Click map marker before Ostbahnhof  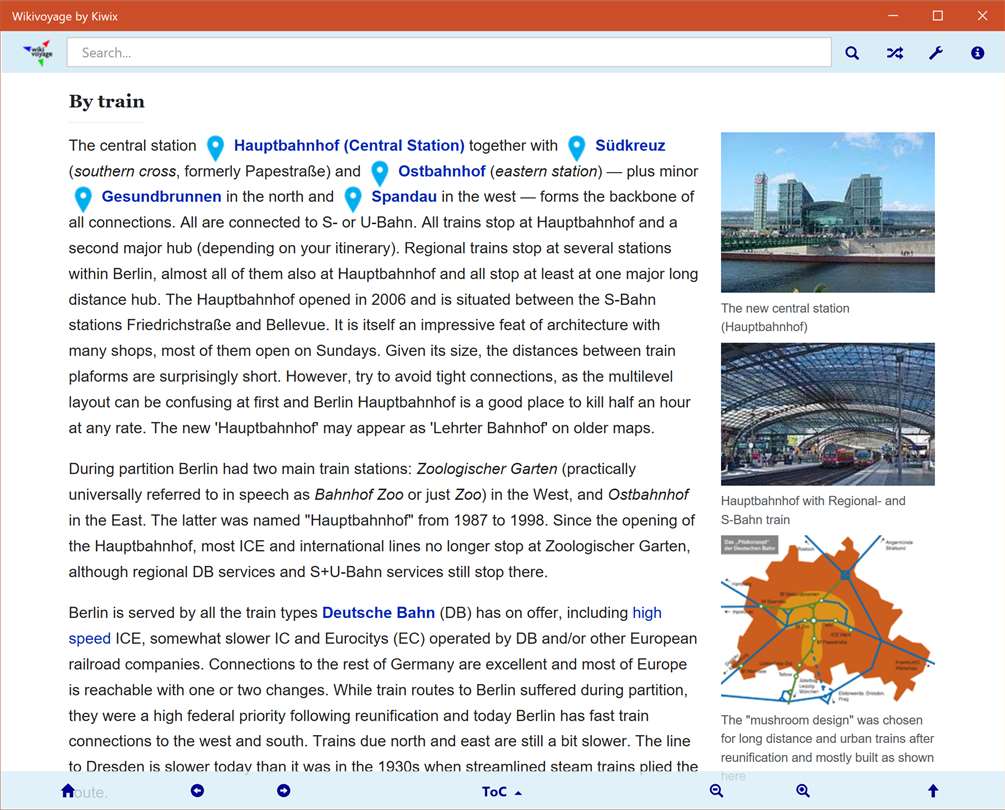[x=380, y=174]
